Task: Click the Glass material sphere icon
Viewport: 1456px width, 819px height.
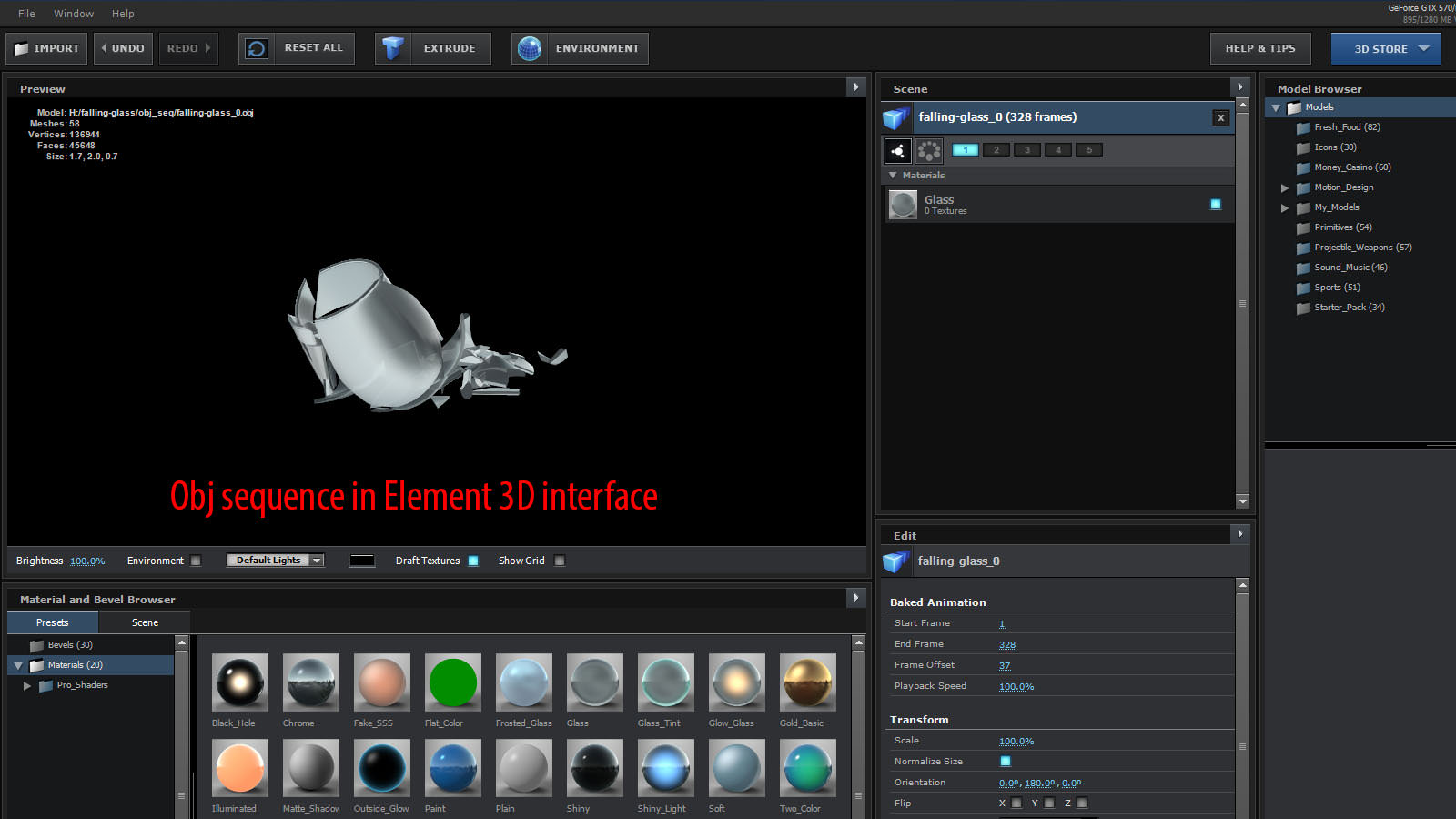Action: pyautogui.click(x=903, y=205)
